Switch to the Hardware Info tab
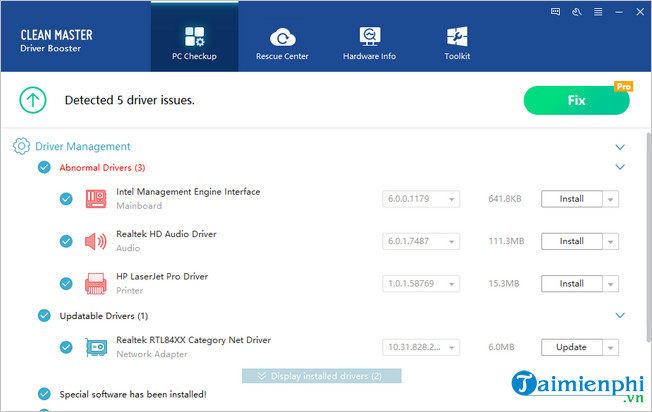 (x=369, y=40)
